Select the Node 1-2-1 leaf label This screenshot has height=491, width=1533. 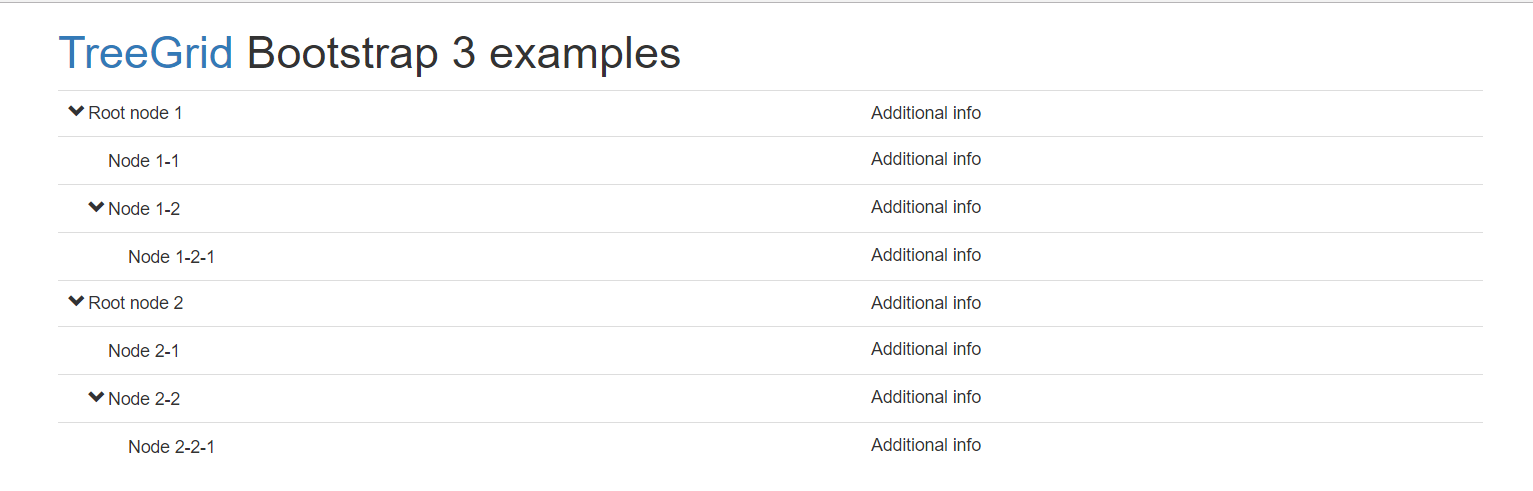(171, 257)
